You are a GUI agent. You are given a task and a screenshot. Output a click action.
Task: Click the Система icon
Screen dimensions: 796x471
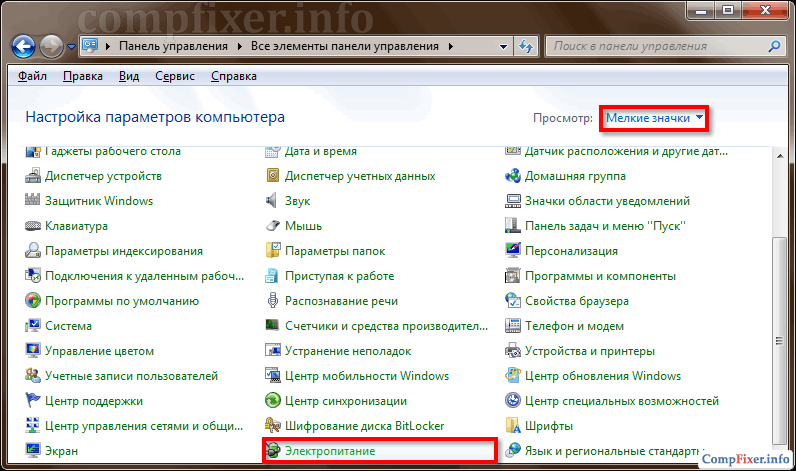pos(33,325)
